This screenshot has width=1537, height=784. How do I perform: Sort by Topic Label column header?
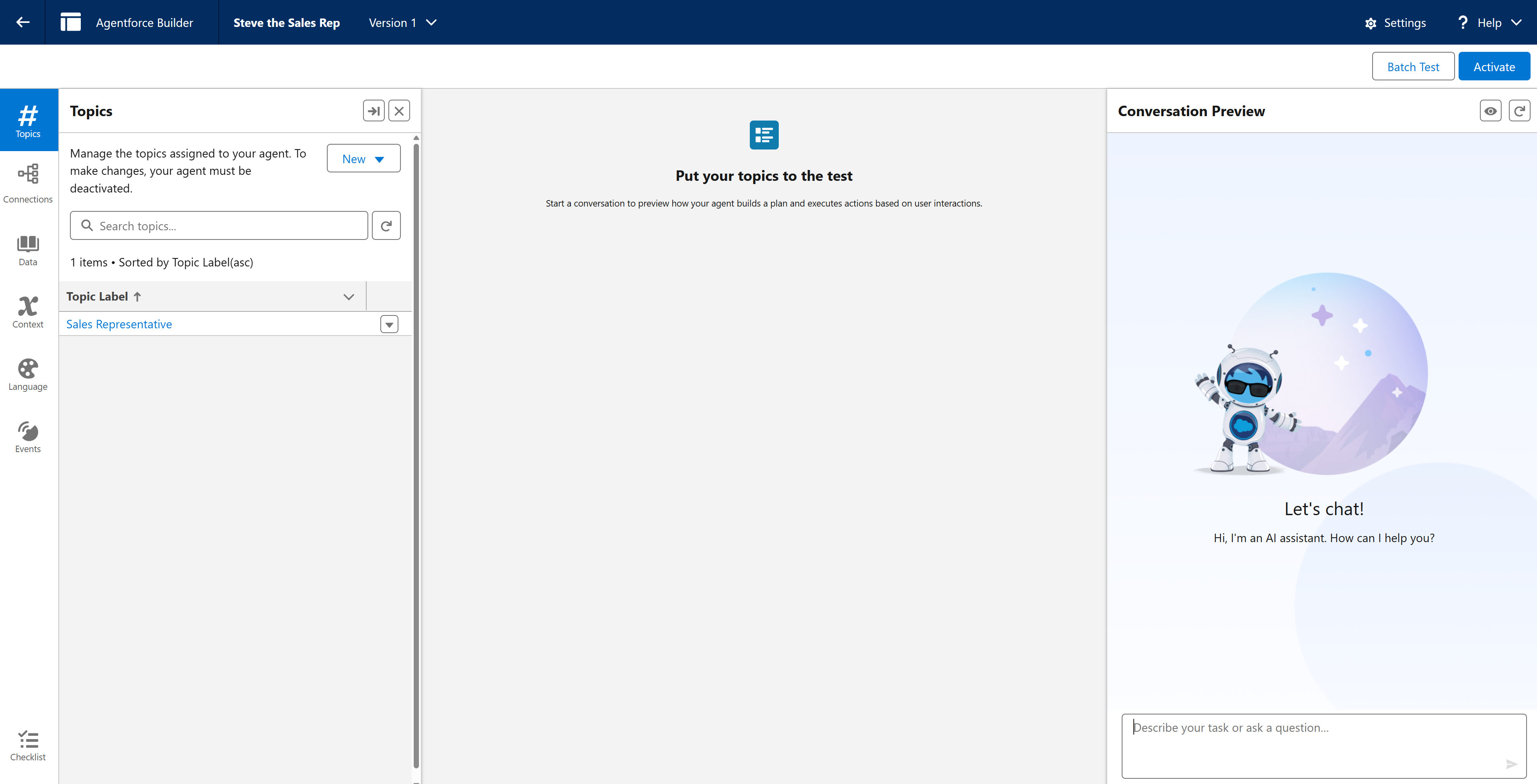click(x=104, y=296)
